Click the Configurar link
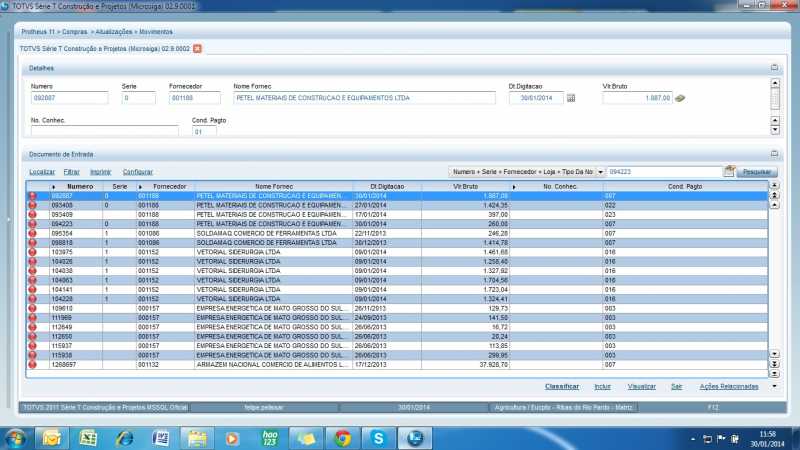 pos(138,172)
